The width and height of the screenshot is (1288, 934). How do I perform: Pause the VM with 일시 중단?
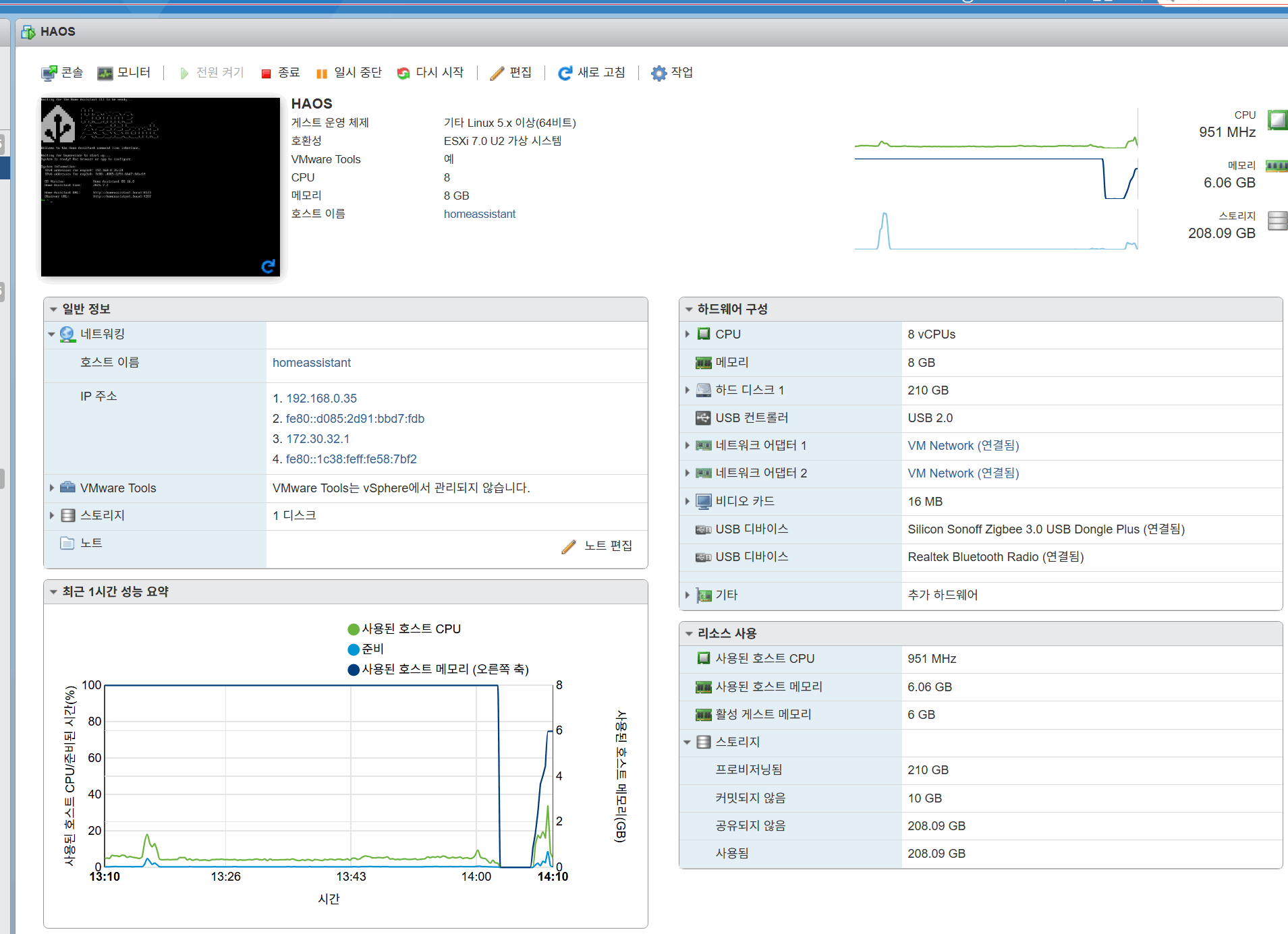point(349,73)
